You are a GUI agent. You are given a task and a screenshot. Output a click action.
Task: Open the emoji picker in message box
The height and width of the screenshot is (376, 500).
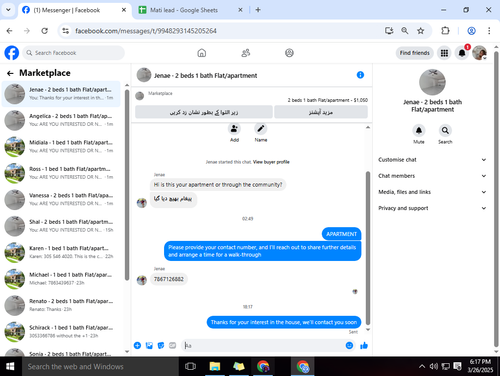click(349, 345)
